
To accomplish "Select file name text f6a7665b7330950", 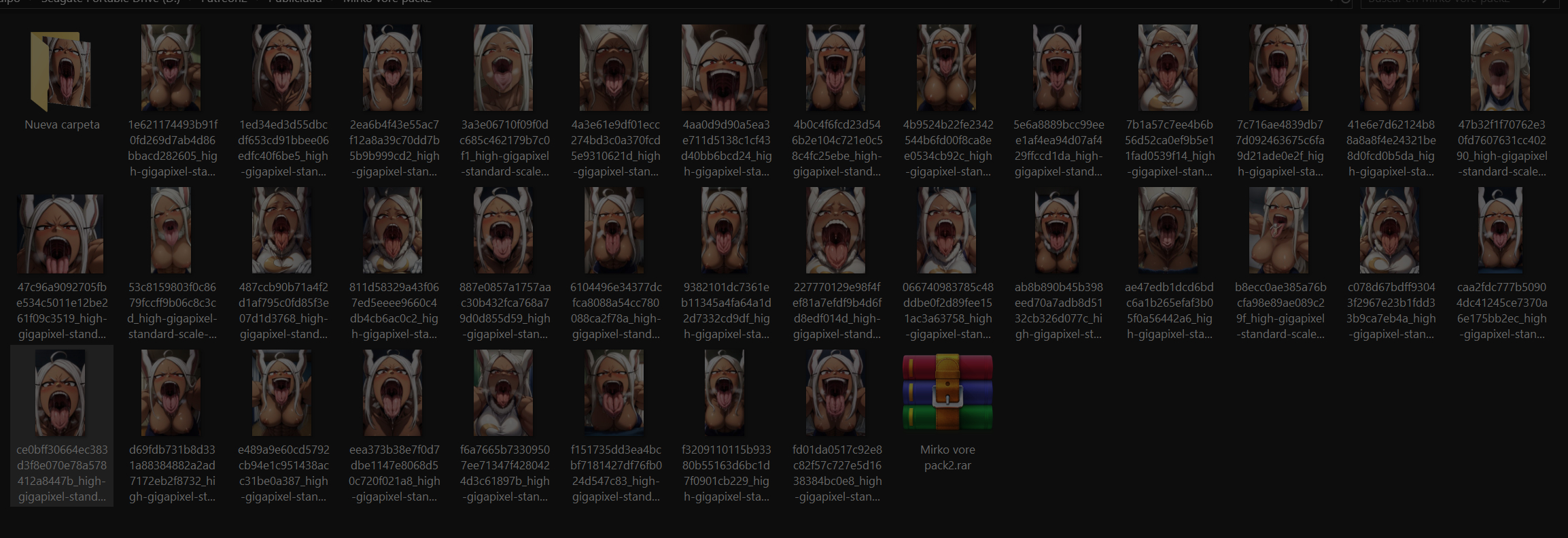I will (x=504, y=473).
